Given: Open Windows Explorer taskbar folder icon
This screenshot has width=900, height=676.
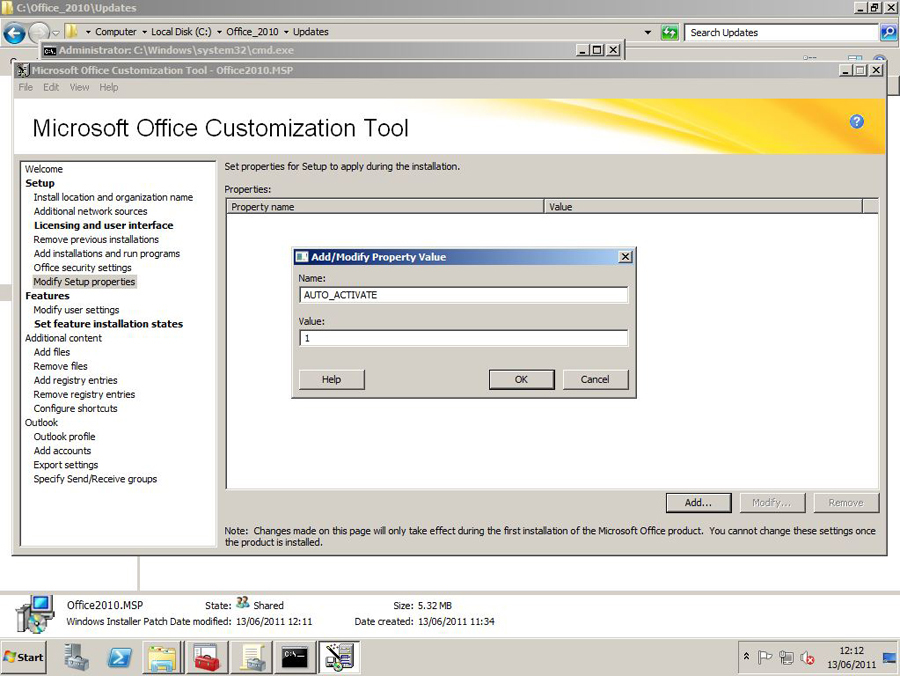Looking at the screenshot, I should pyautogui.click(x=162, y=658).
